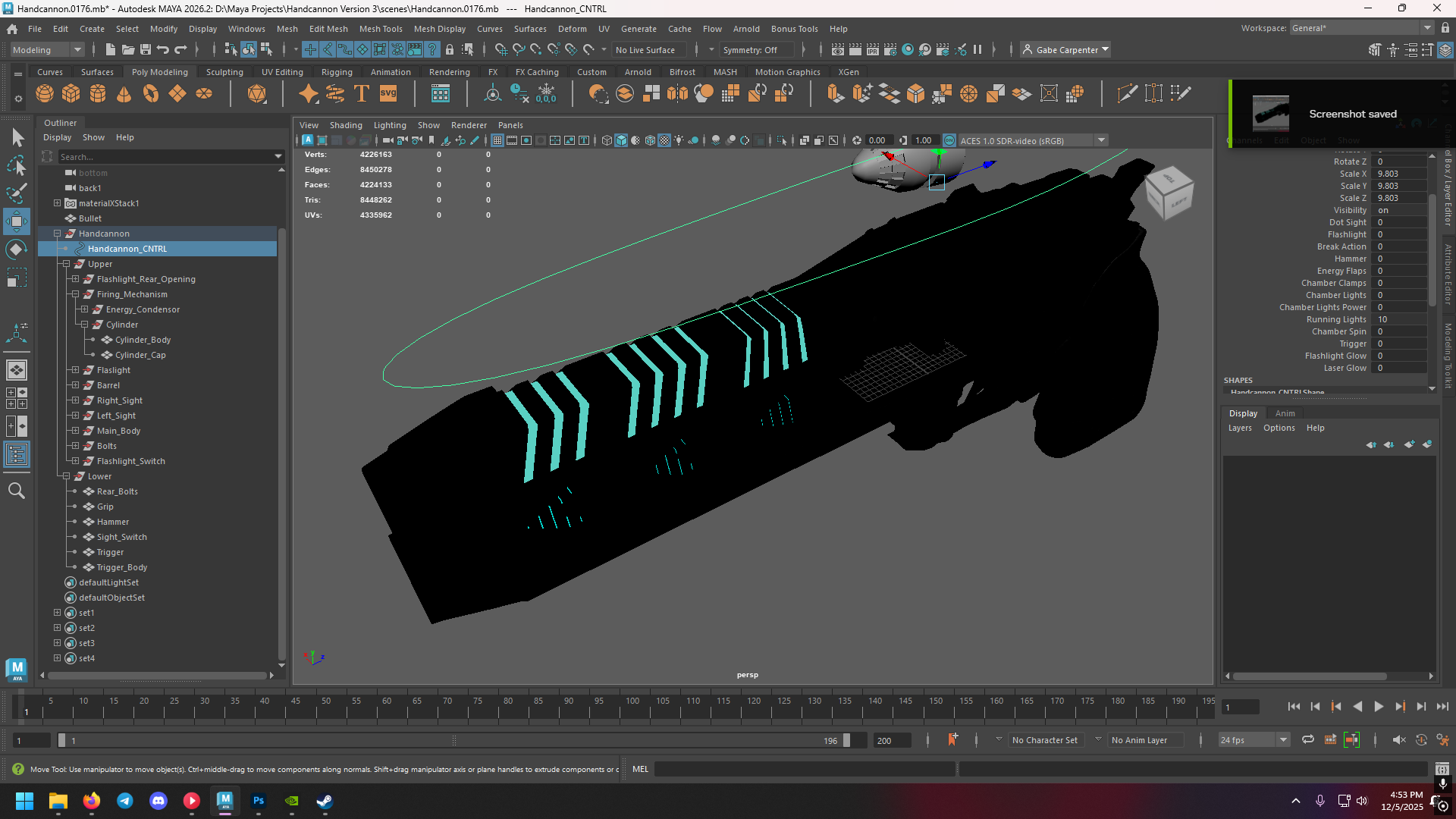The height and width of the screenshot is (819, 1456).
Task: Collapse the Upper group in the Outliner
Action: [66, 264]
